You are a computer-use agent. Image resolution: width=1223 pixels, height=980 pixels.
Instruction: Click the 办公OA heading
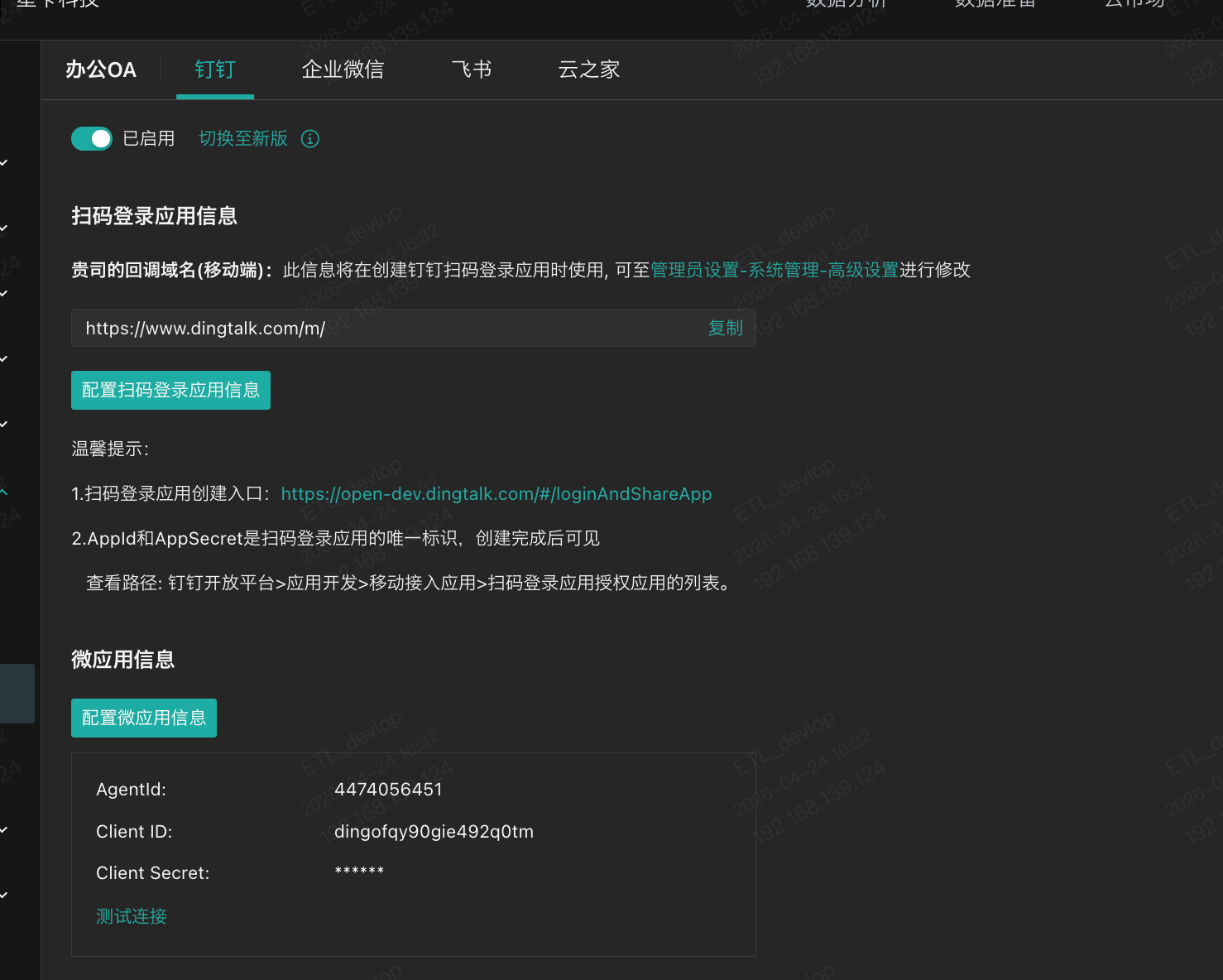[x=101, y=70]
